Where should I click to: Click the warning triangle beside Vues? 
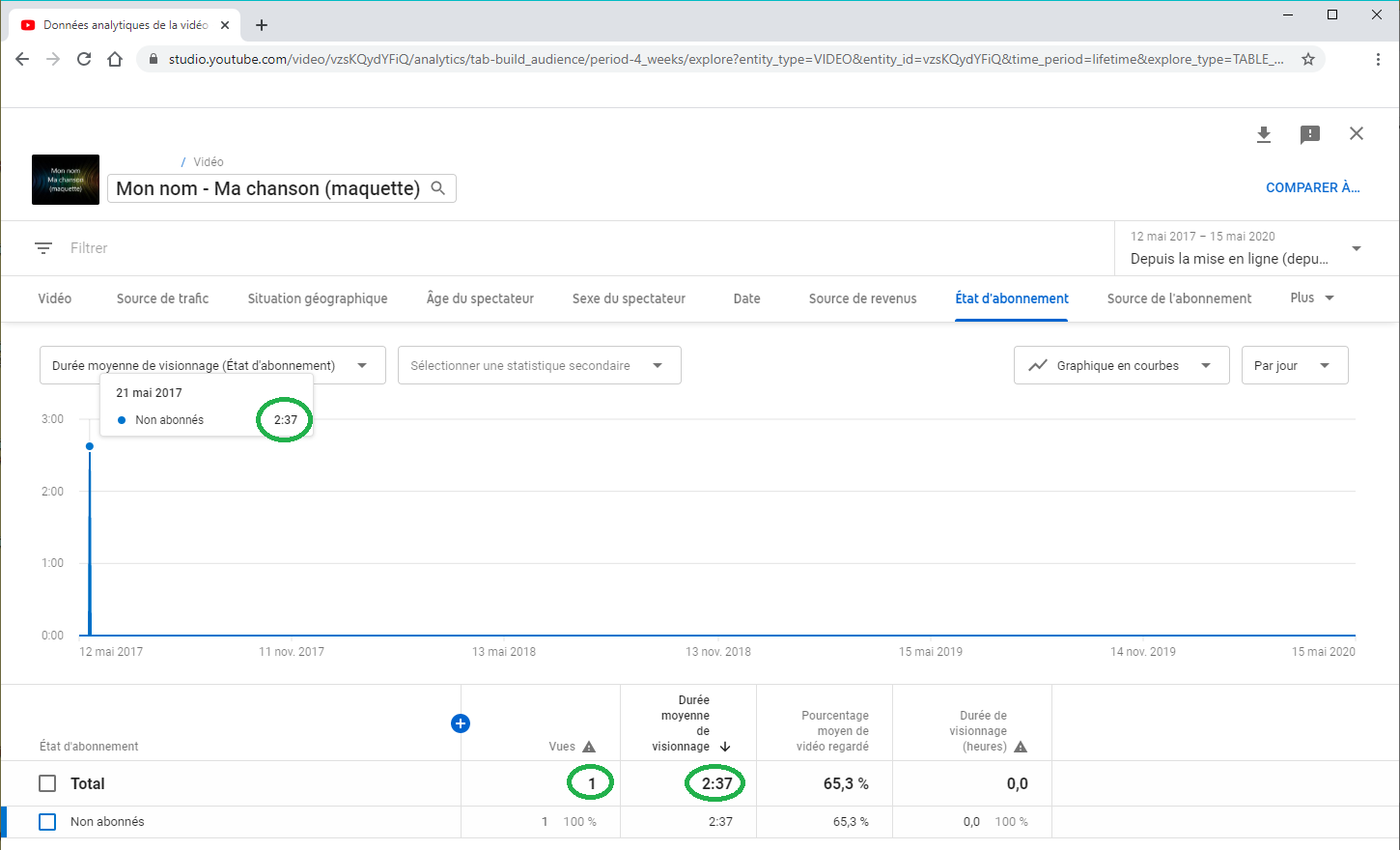point(589,747)
